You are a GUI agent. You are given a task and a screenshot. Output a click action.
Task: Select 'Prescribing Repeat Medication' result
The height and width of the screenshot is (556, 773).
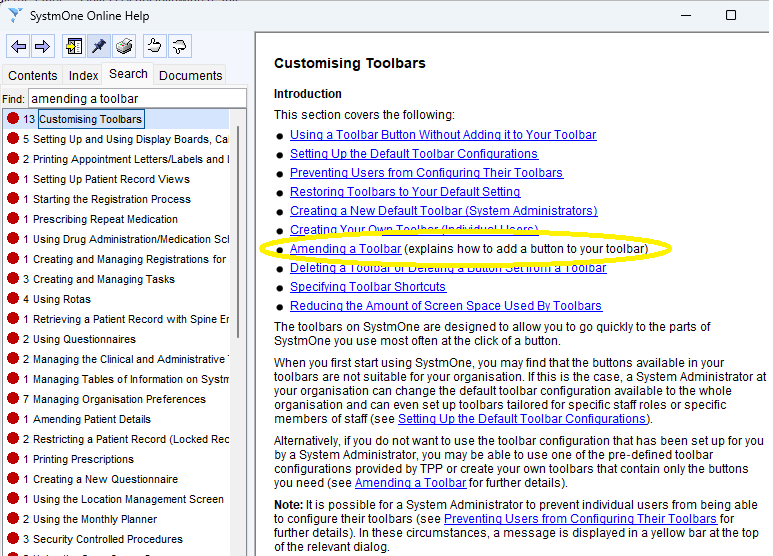point(105,219)
